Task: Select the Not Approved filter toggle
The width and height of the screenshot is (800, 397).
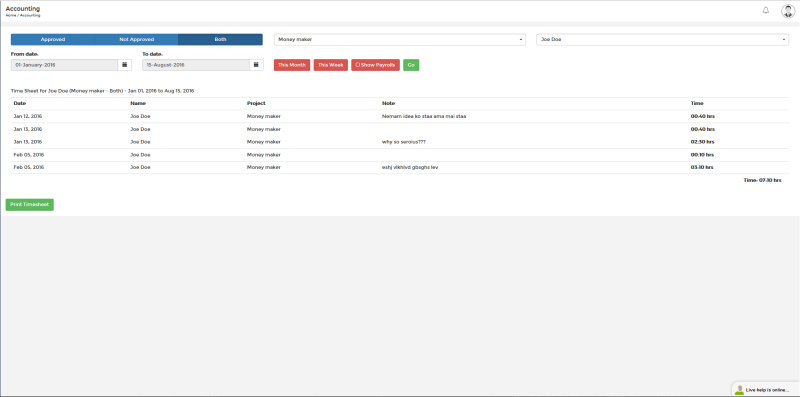Action: (x=137, y=39)
